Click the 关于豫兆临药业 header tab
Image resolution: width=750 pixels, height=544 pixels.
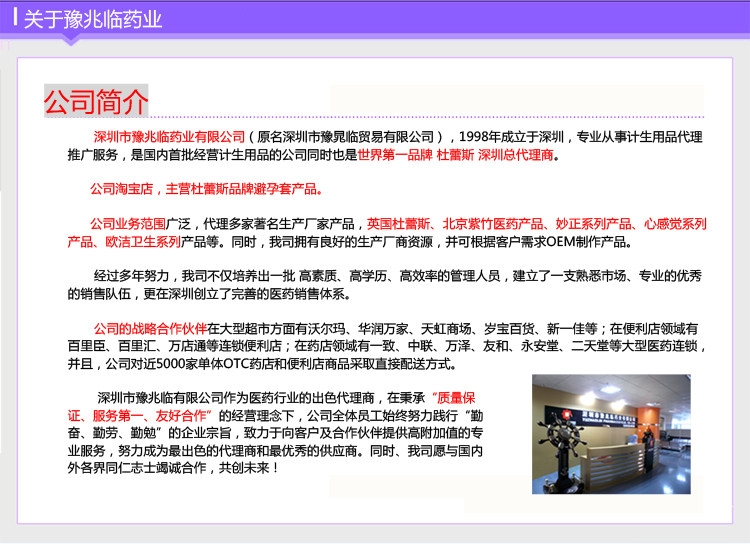coord(92,19)
